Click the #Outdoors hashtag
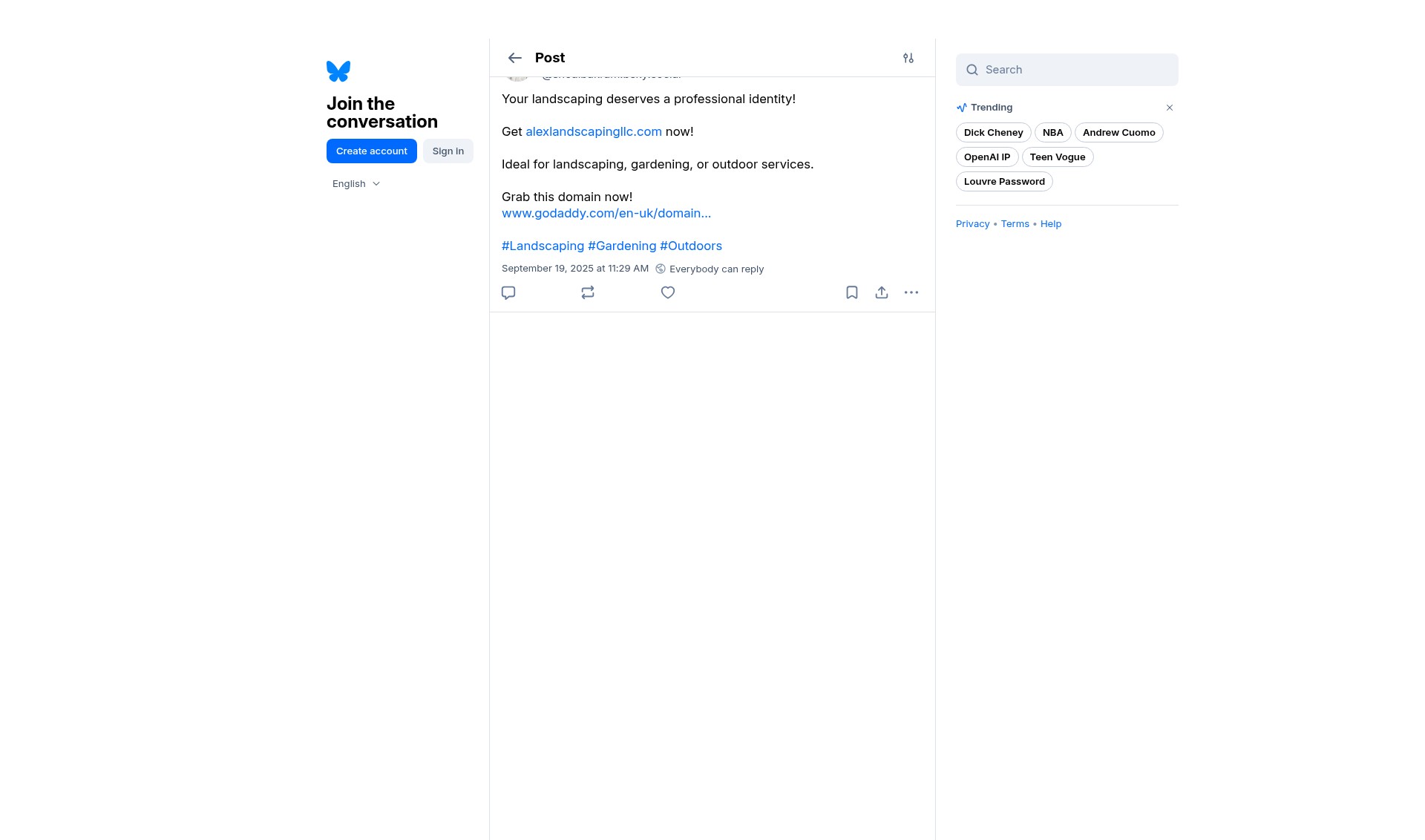Viewport: 1425px width, 840px height. click(x=691, y=246)
